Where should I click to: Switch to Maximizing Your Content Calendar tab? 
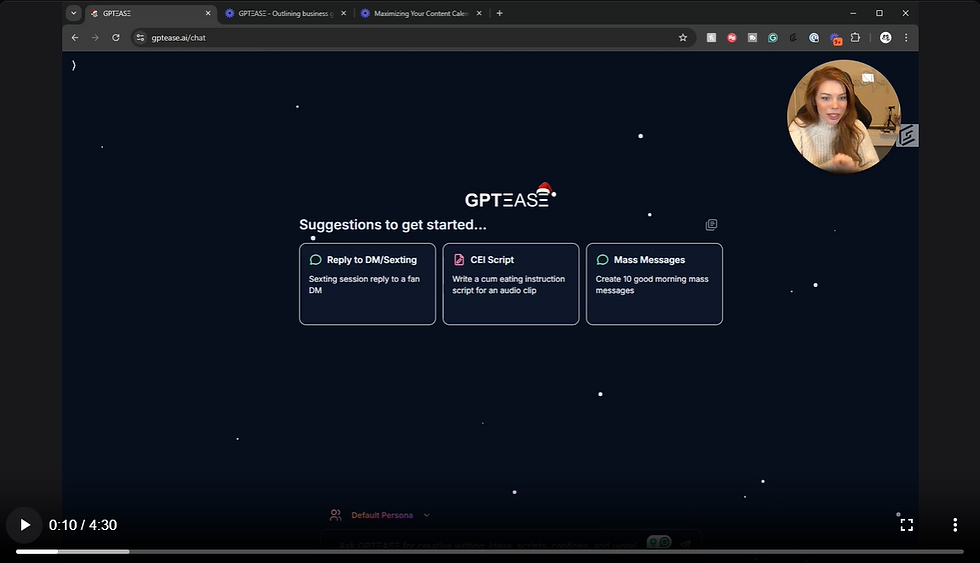click(x=421, y=13)
